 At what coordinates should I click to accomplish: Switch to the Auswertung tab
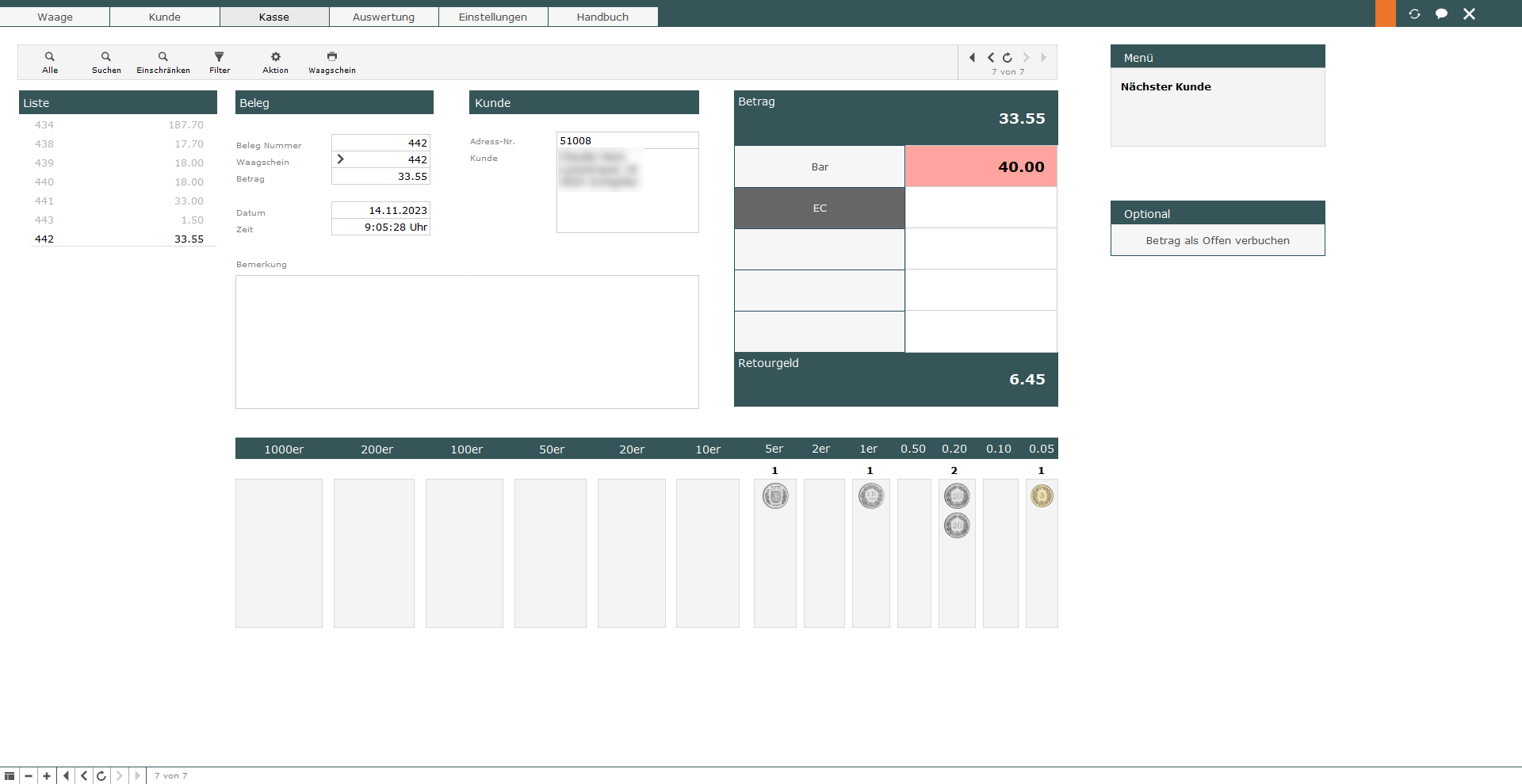[x=384, y=17]
